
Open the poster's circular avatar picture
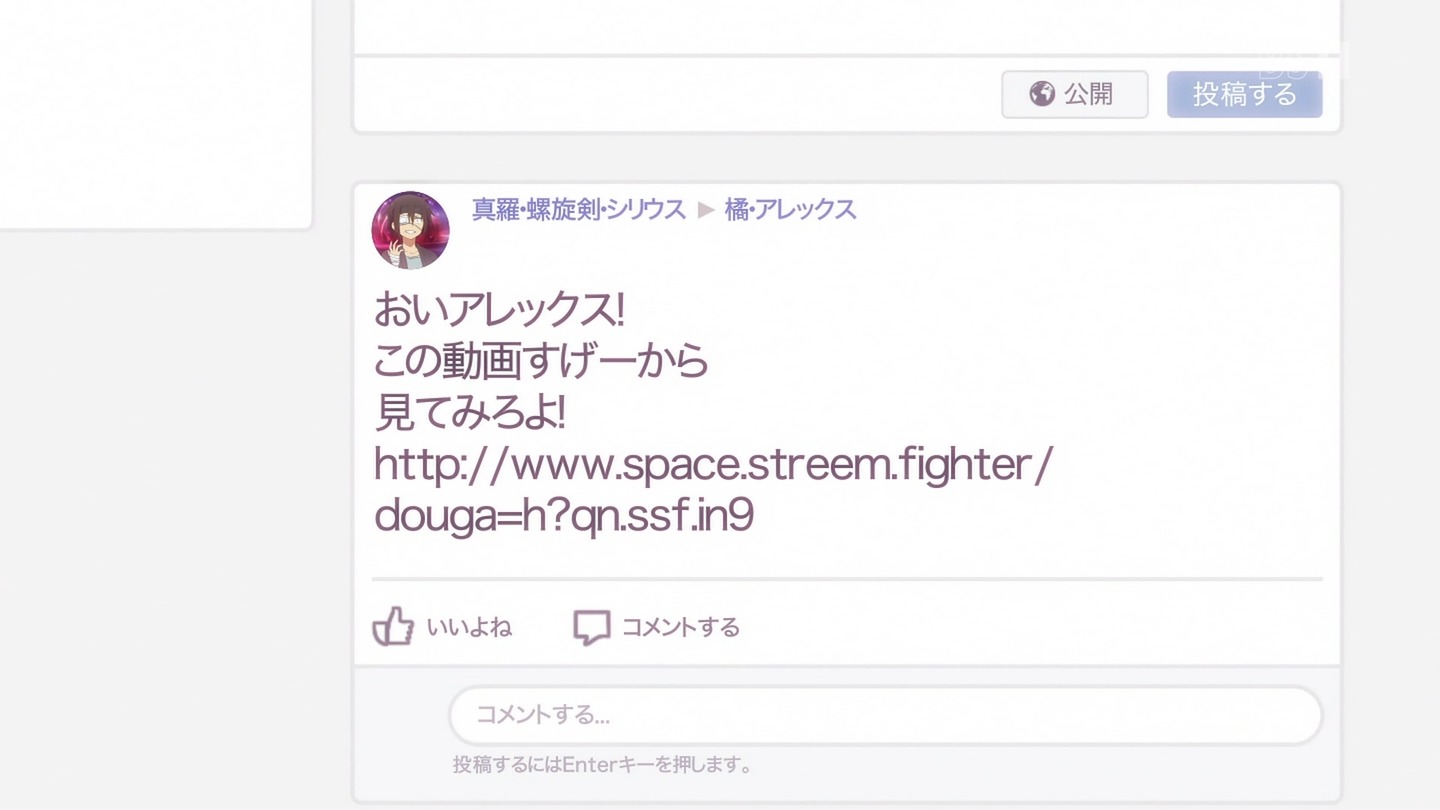[410, 230]
